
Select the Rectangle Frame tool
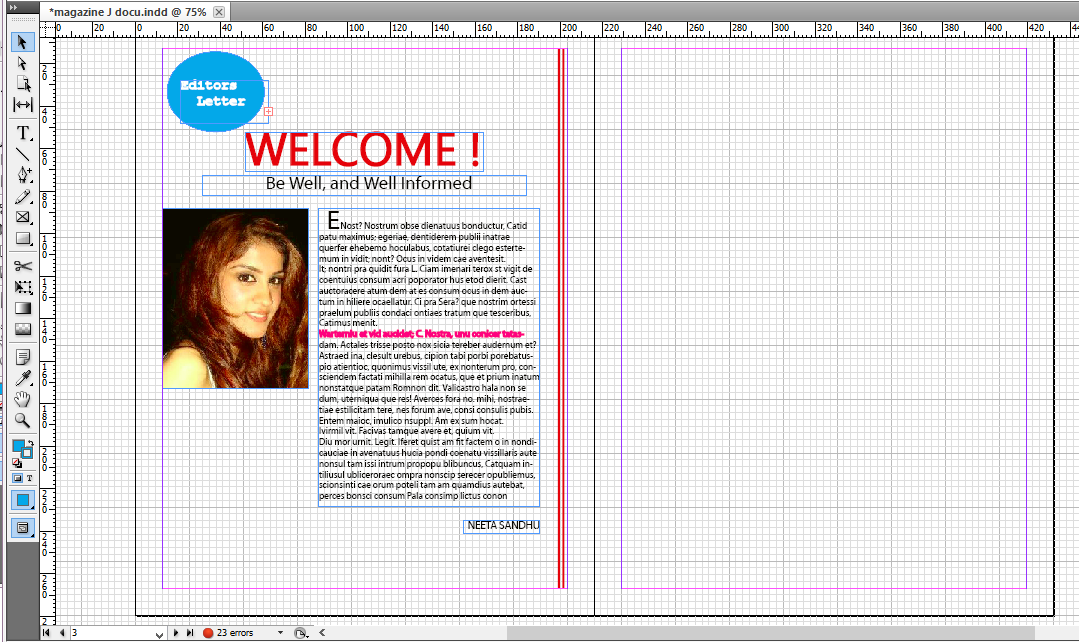[22, 217]
